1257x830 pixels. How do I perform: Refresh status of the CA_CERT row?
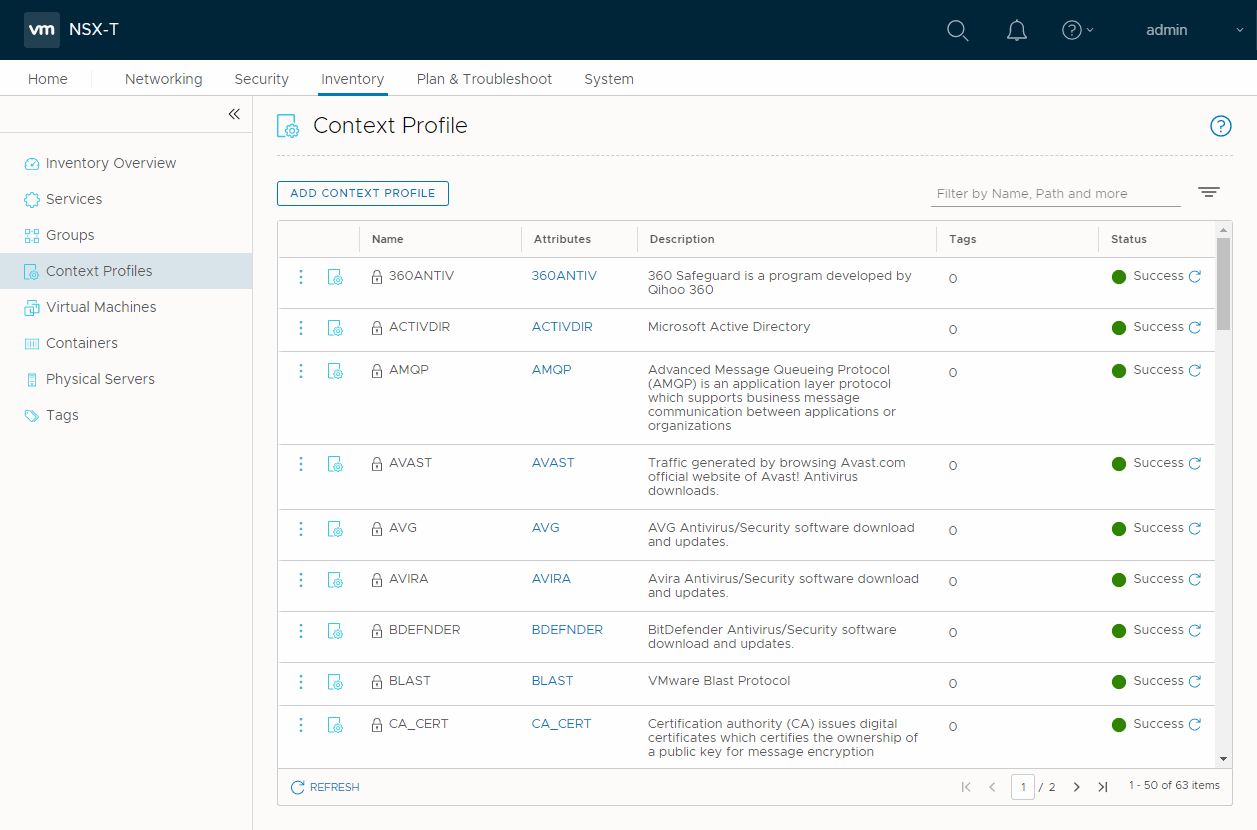click(x=1194, y=724)
